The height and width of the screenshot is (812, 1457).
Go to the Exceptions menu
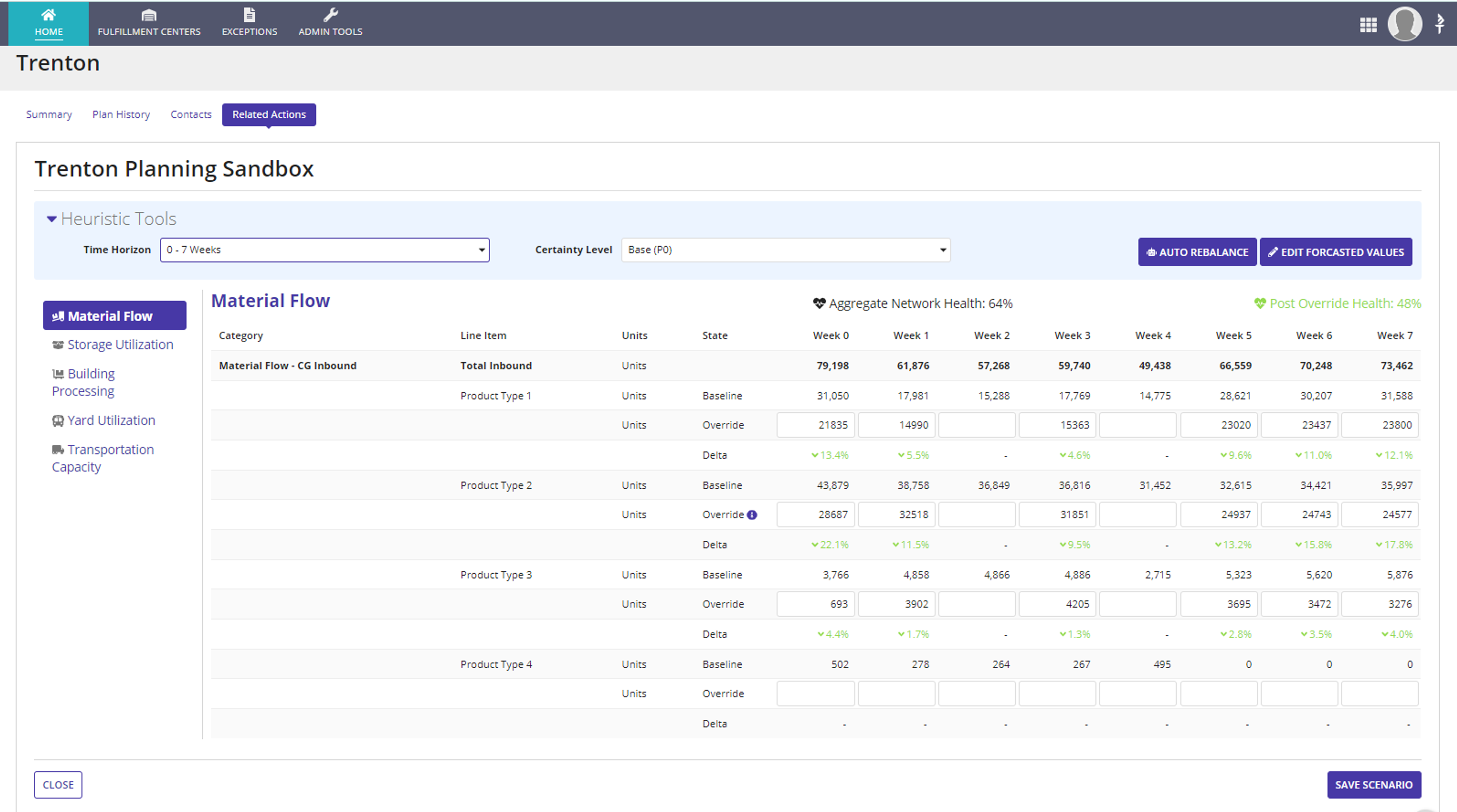click(x=249, y=23)
